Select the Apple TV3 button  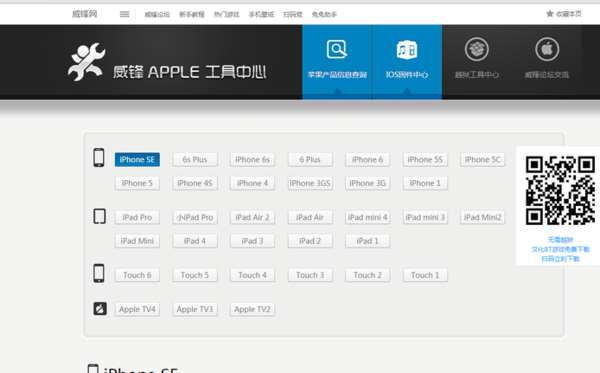195,309
